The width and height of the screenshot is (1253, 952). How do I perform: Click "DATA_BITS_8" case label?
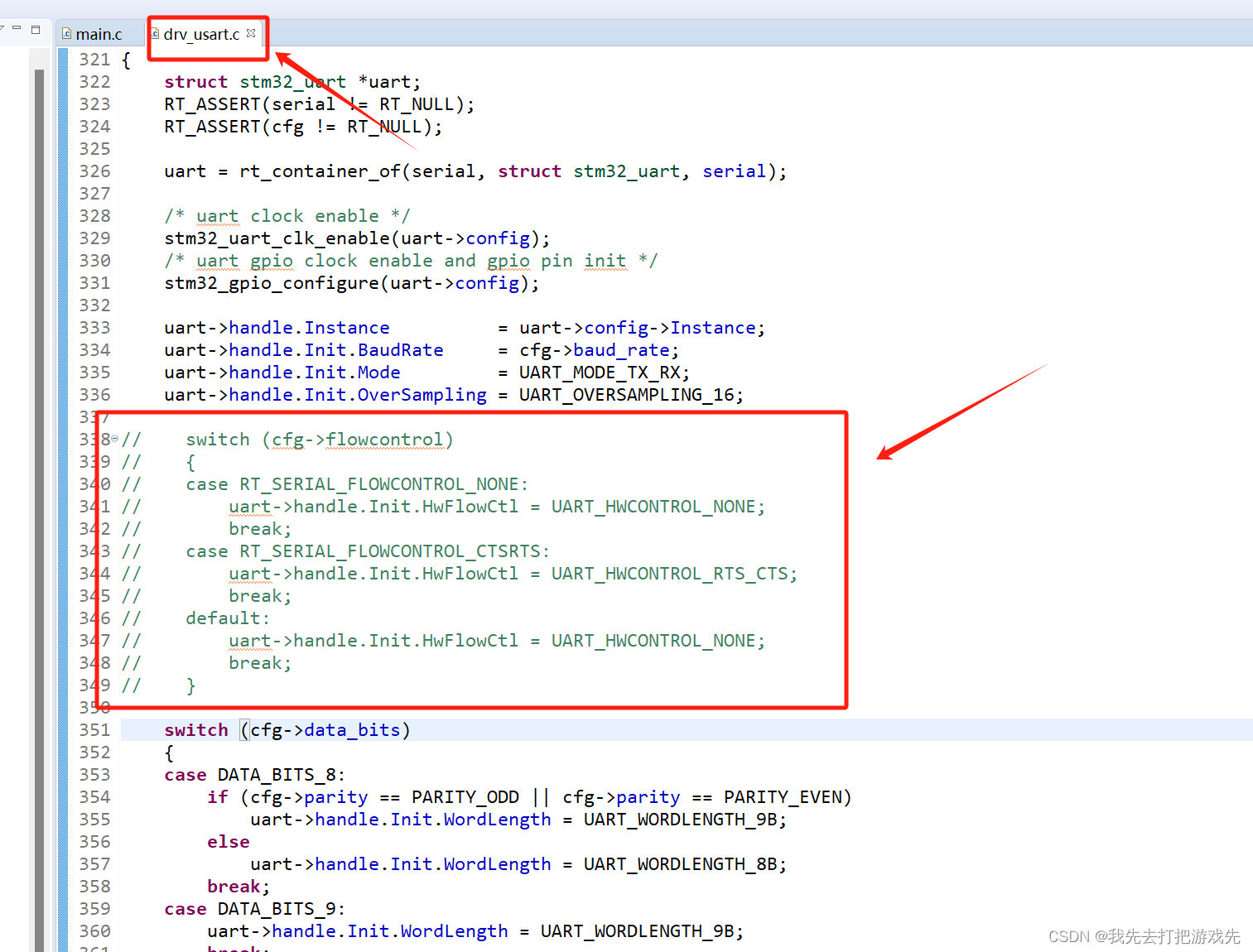[x=277, y=775]
